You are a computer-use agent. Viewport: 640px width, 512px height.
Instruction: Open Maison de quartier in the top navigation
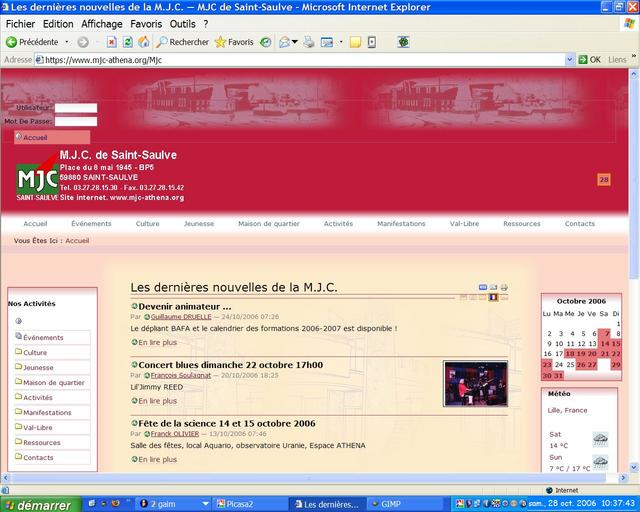click(269, 224)
